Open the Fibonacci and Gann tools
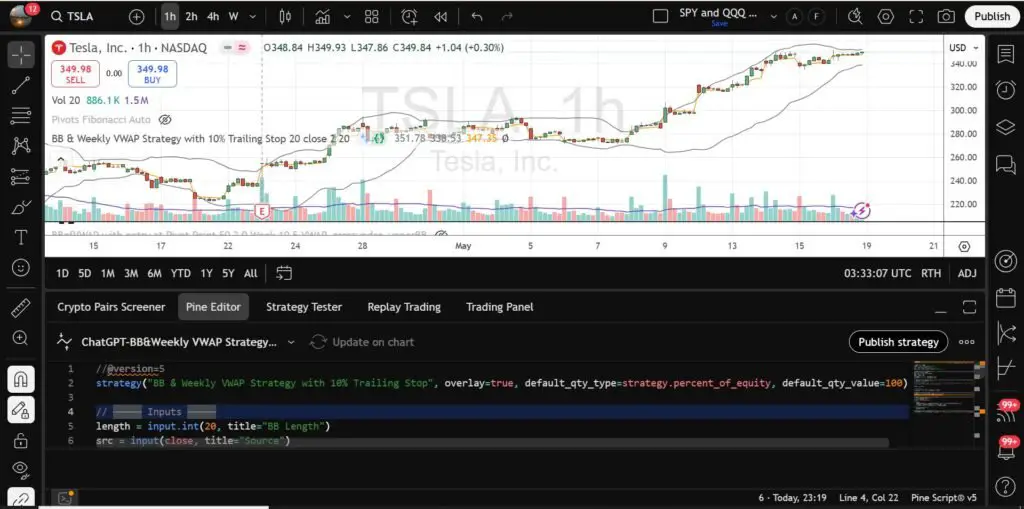 point(21,116)
